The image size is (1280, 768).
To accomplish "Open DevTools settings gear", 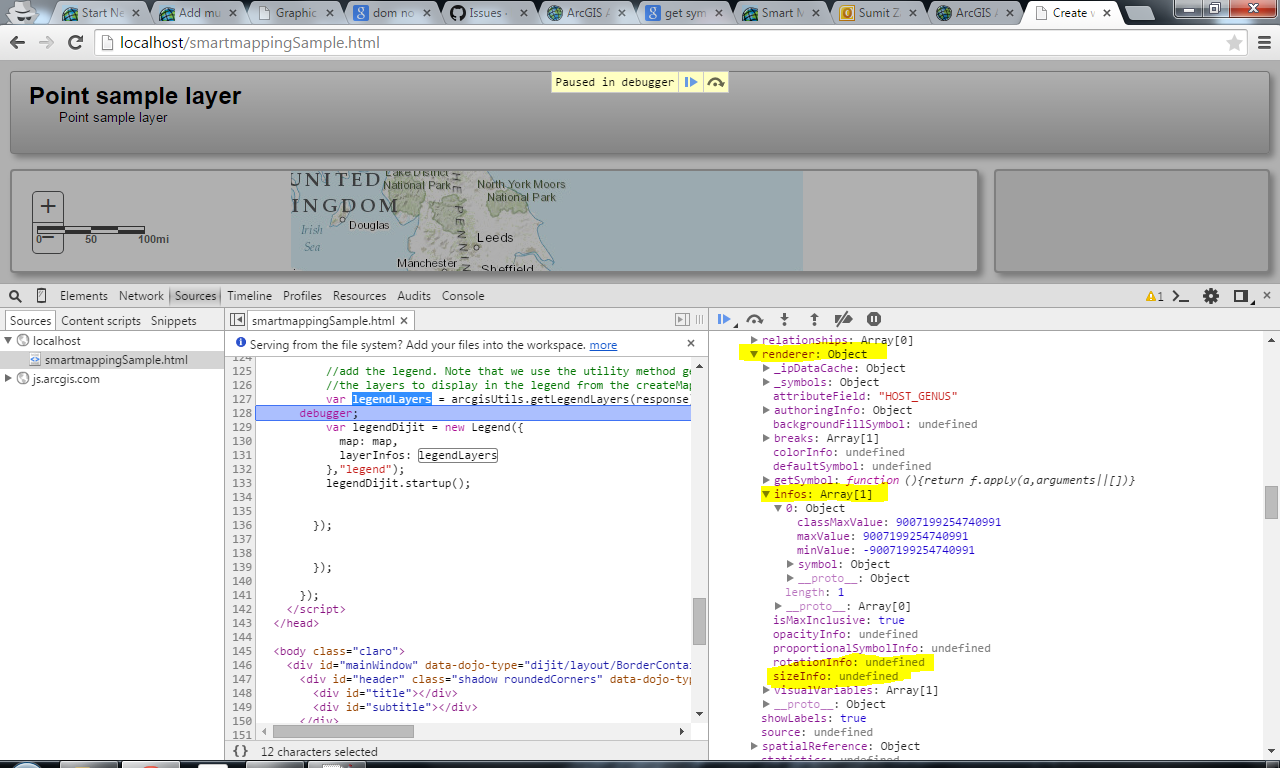I will click(x=1211, y=296).
